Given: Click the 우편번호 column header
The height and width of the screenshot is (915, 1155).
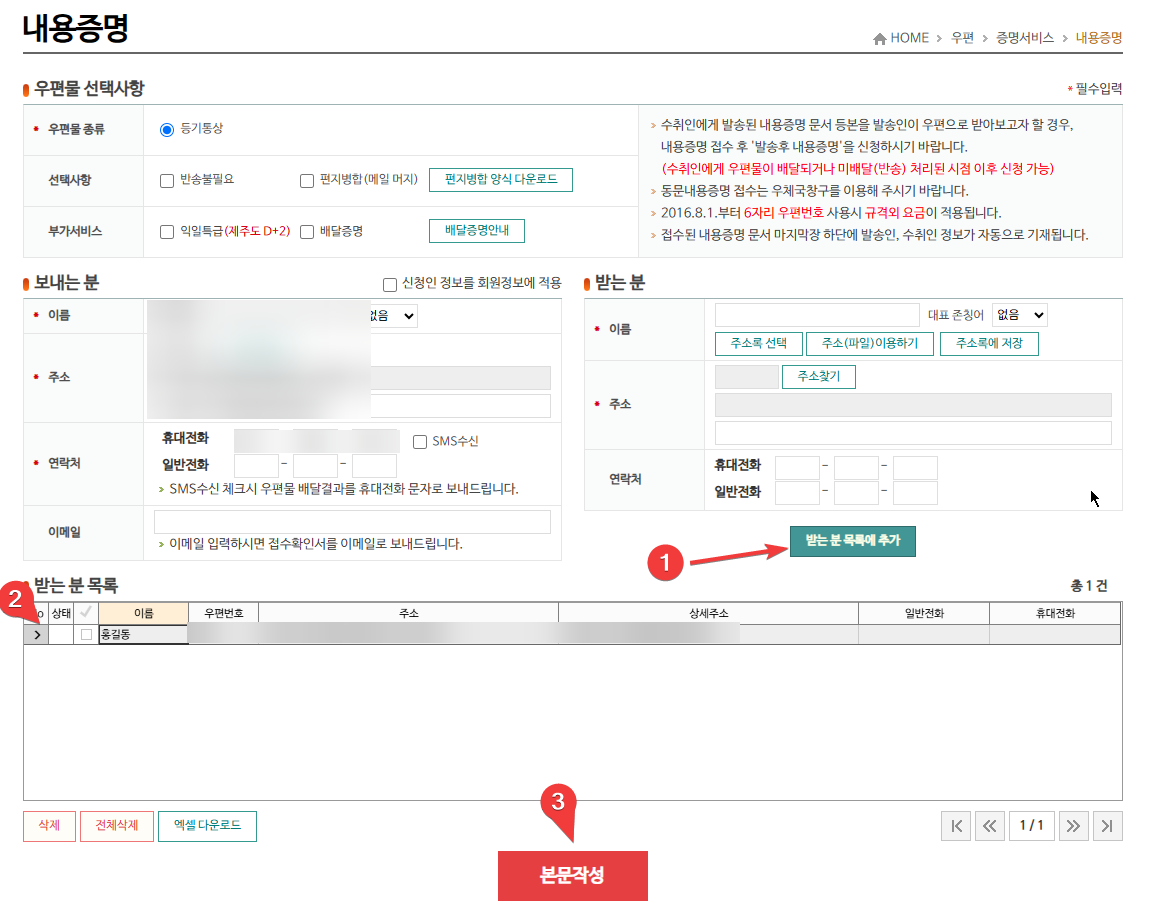Looking at the screenshot, I should coord(223,613).
